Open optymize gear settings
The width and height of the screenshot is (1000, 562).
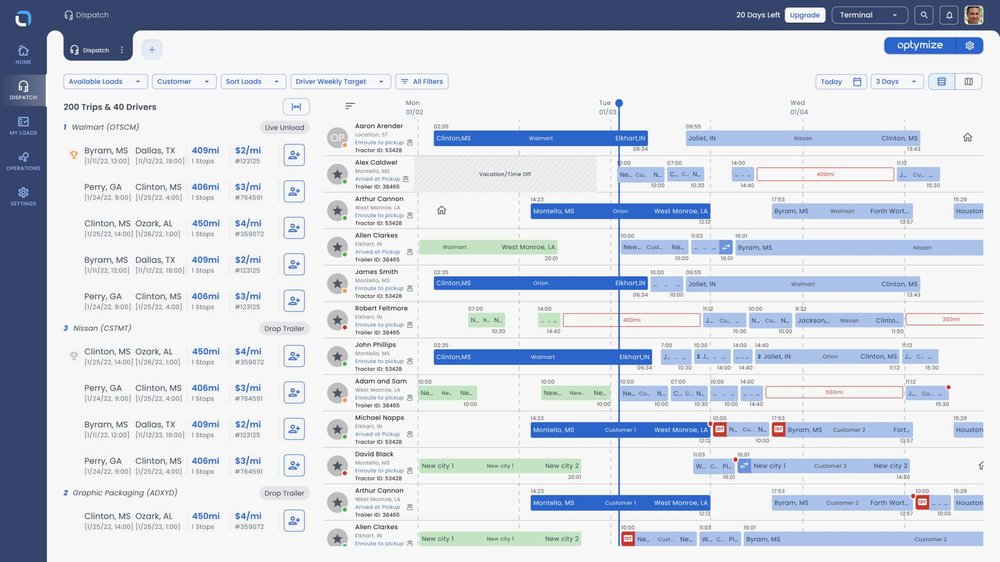point(970,45)
